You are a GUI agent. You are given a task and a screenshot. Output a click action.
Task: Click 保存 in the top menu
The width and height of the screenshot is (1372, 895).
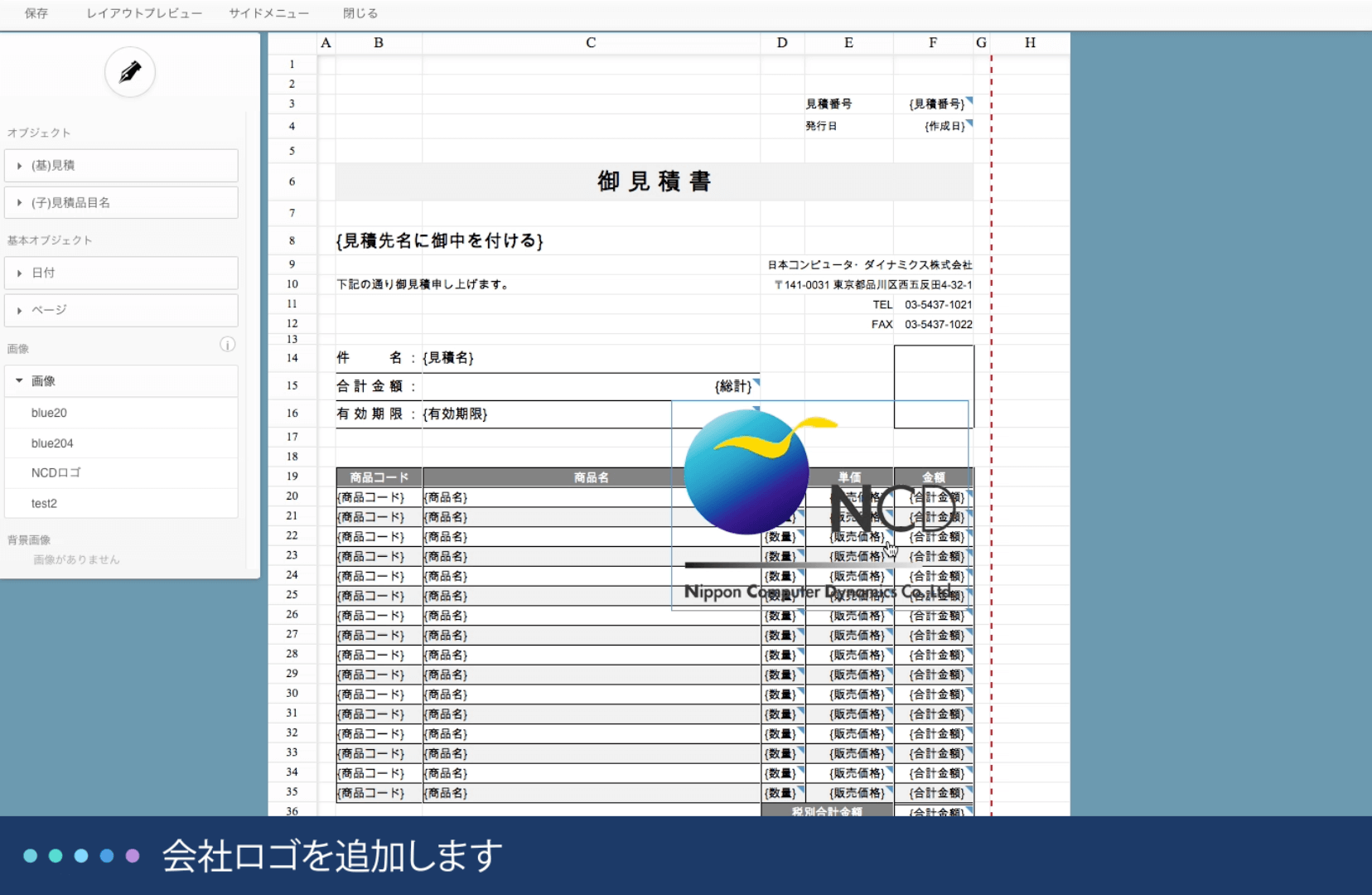coord(36,13)
